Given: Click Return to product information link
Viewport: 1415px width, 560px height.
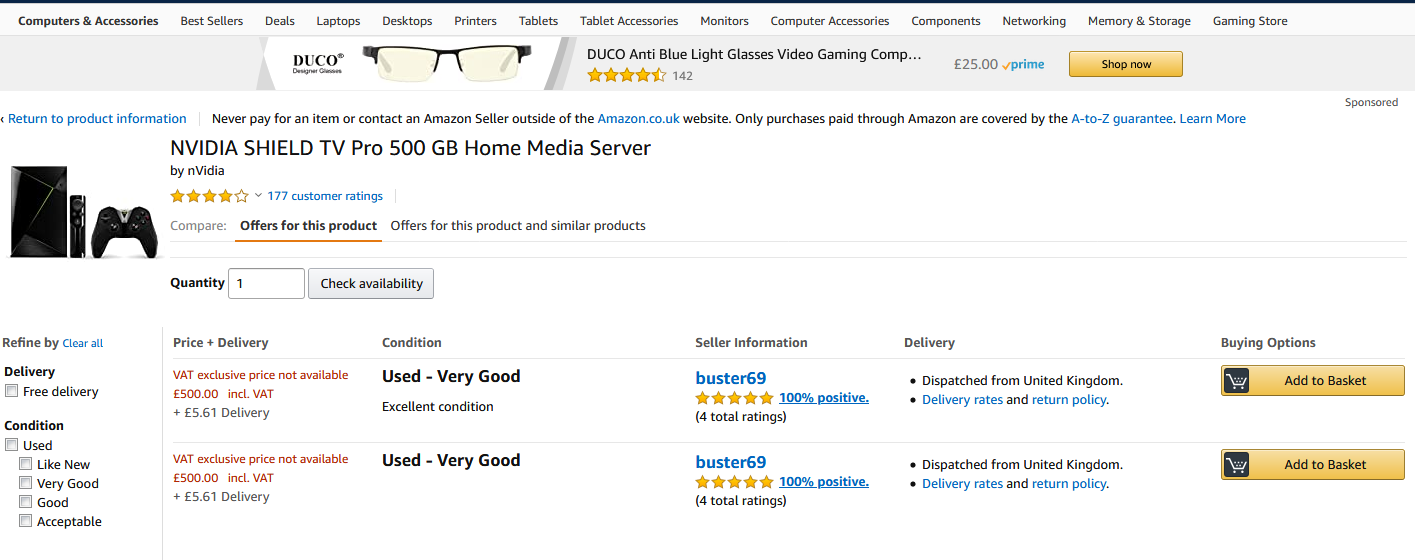Looking at the screenshot, I should pos(97,119).
